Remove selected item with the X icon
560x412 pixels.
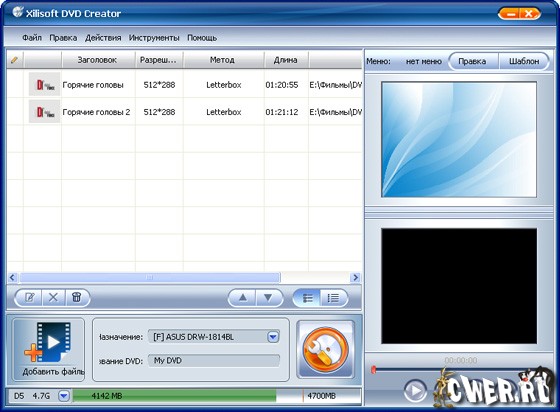[53, 297]
